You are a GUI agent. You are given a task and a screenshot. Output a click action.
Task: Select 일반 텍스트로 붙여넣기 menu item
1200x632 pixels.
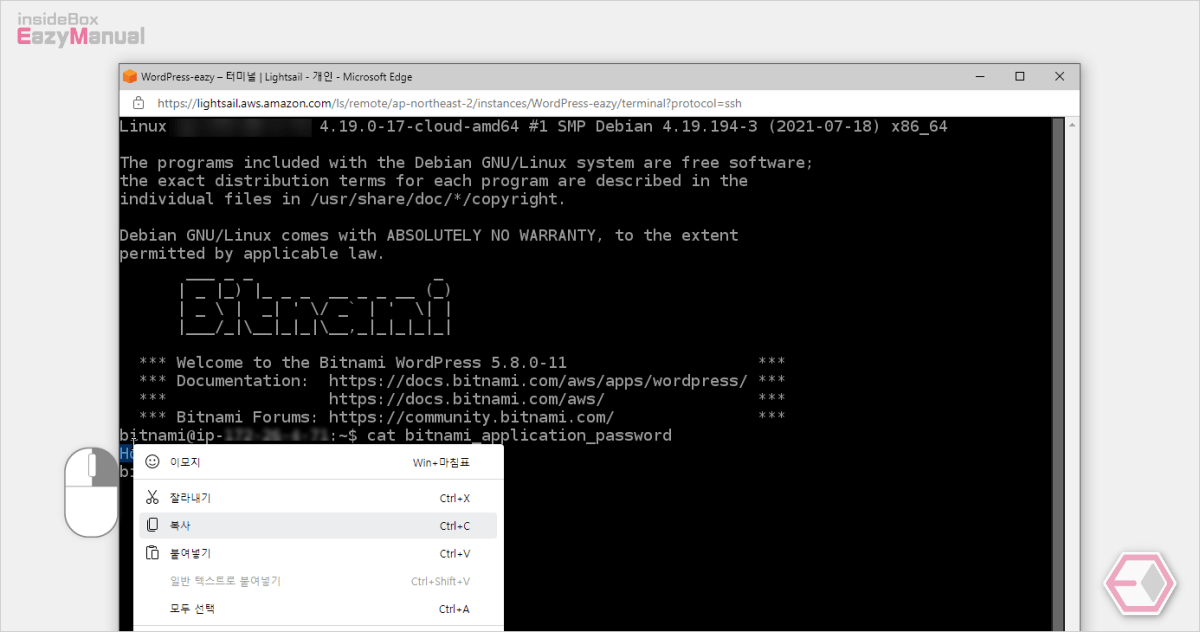click(318, 581)
